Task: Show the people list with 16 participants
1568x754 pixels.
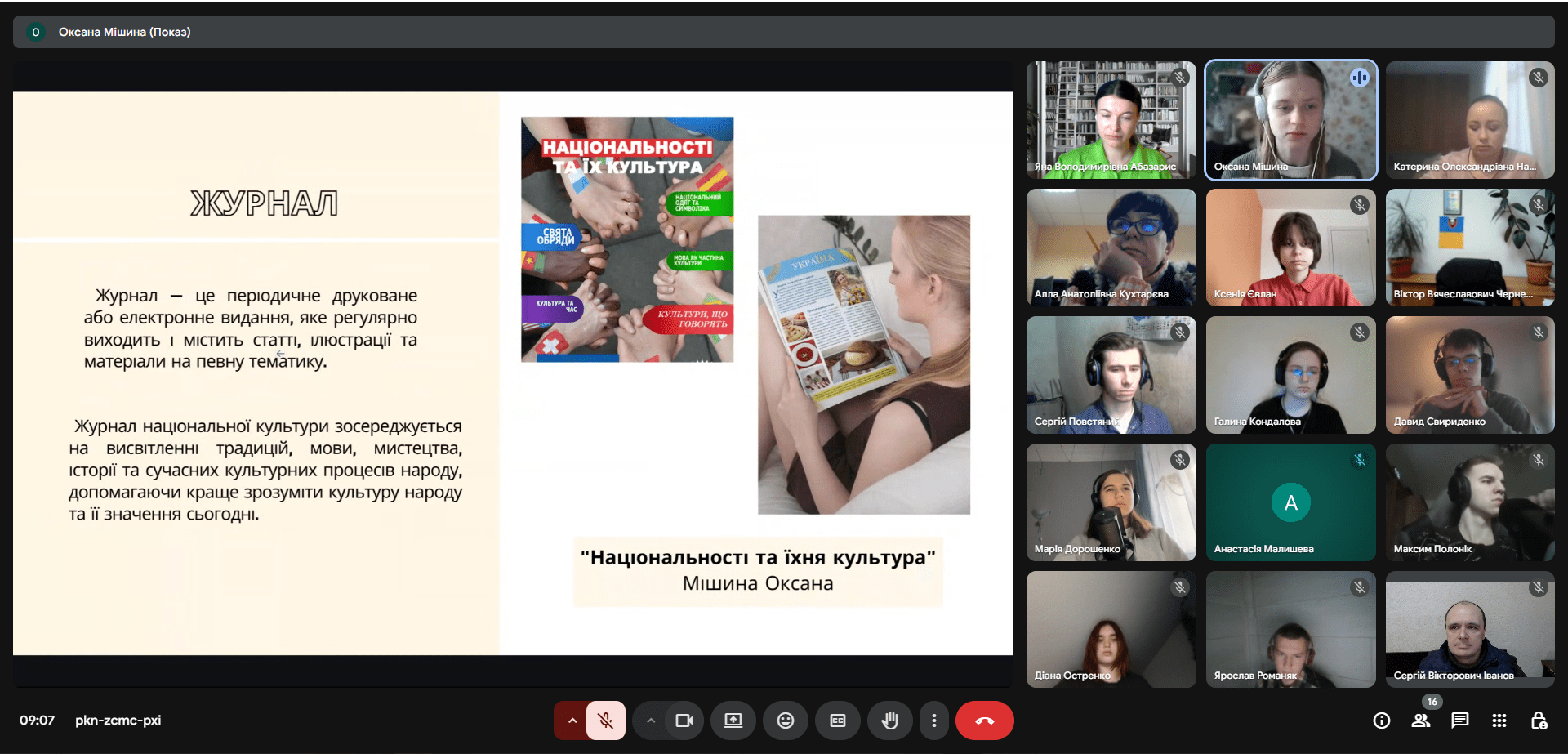Action: click(1421, 721)
